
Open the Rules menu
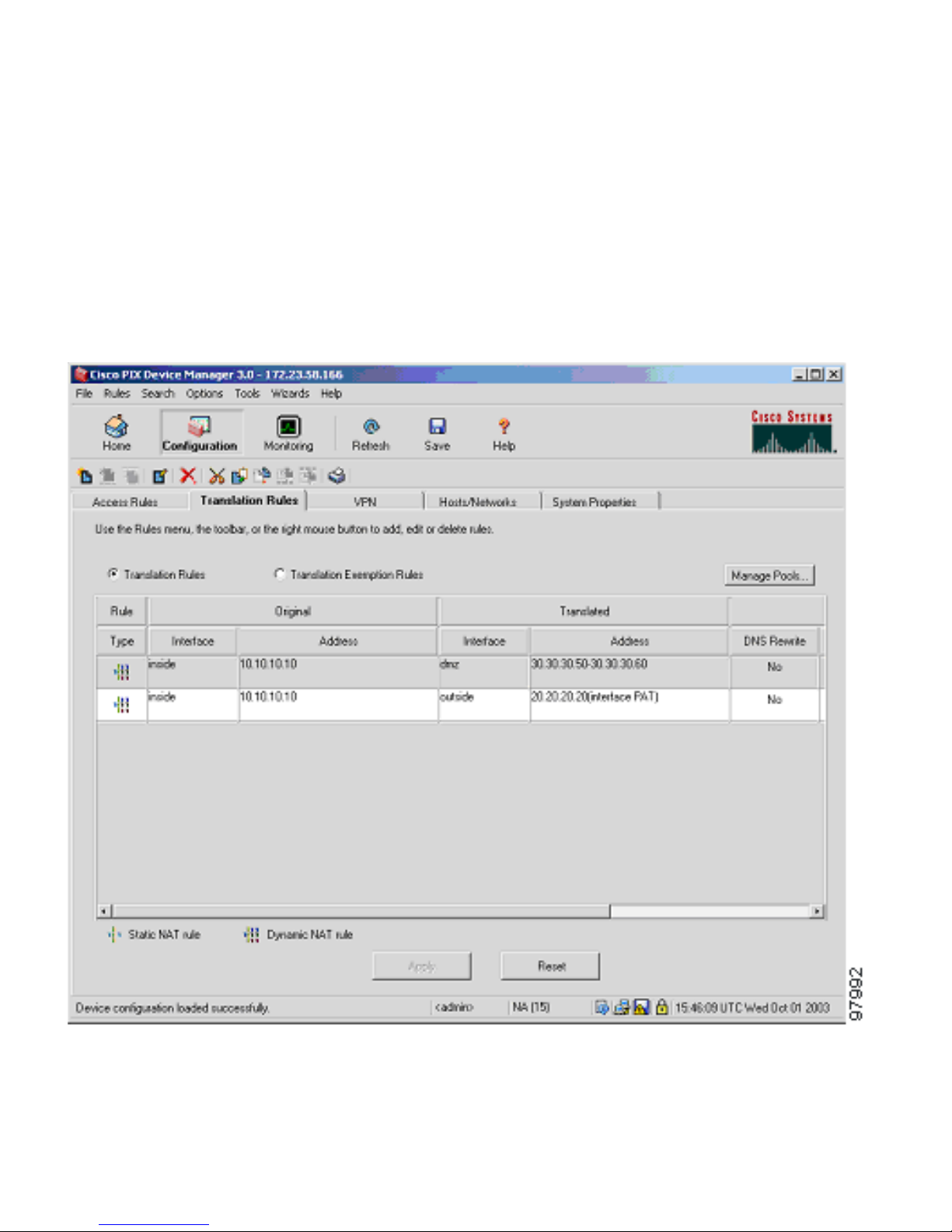tap(117, 393)
